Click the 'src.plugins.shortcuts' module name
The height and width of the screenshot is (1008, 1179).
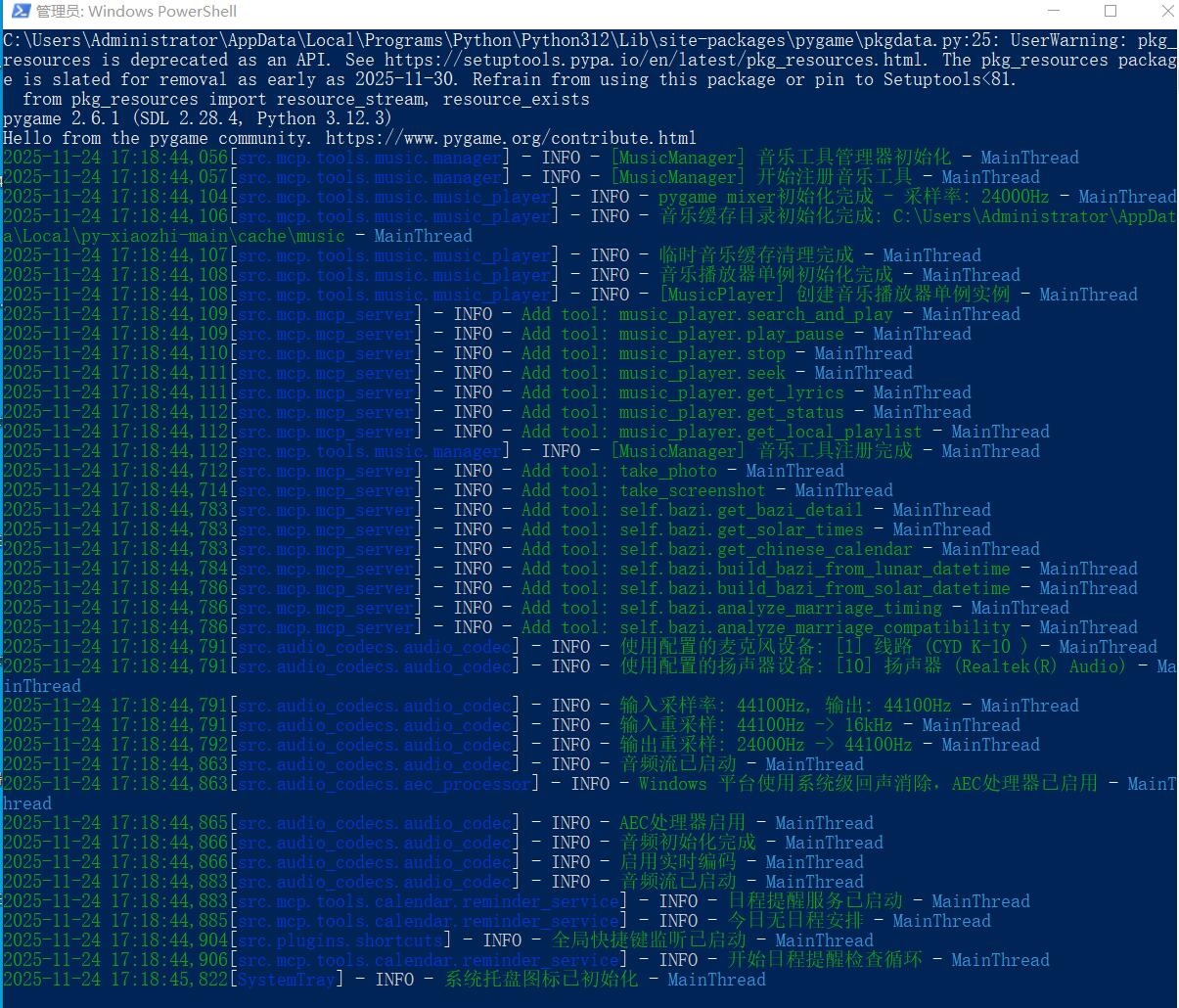click(x=340, y=940)
